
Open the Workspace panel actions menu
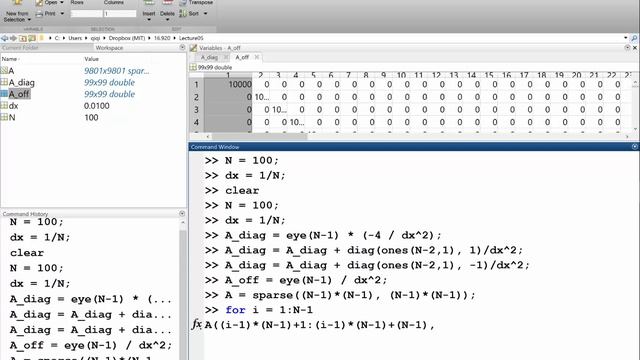tap(182, 48)
